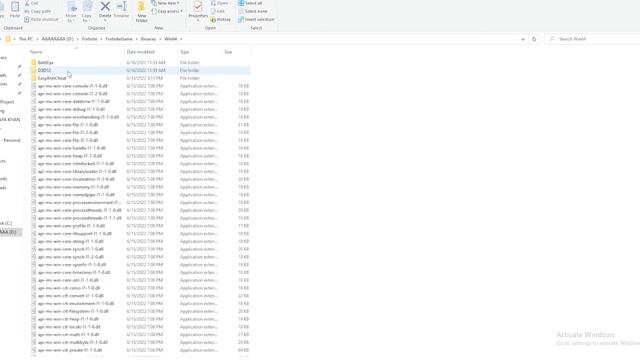The image size is (640, 360).
Task: Select the D3D12 folder row
Action: 140,70
